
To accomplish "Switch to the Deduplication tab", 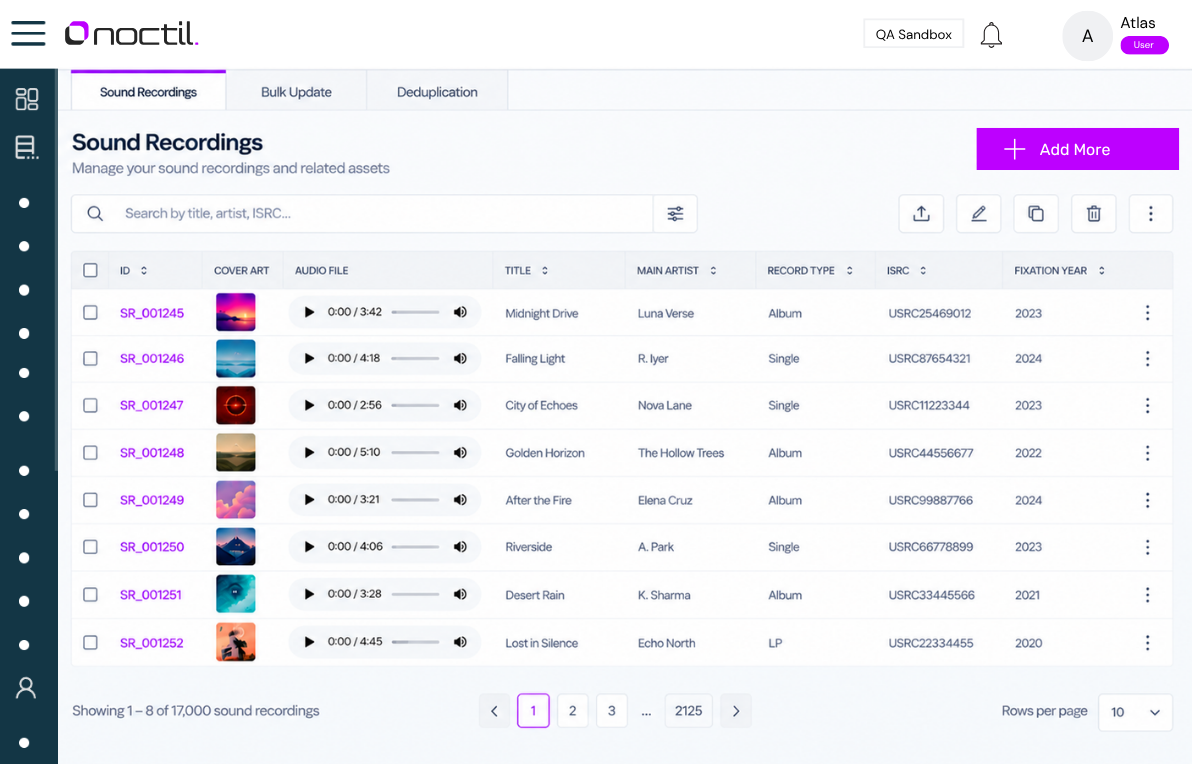I will (437, 92).
